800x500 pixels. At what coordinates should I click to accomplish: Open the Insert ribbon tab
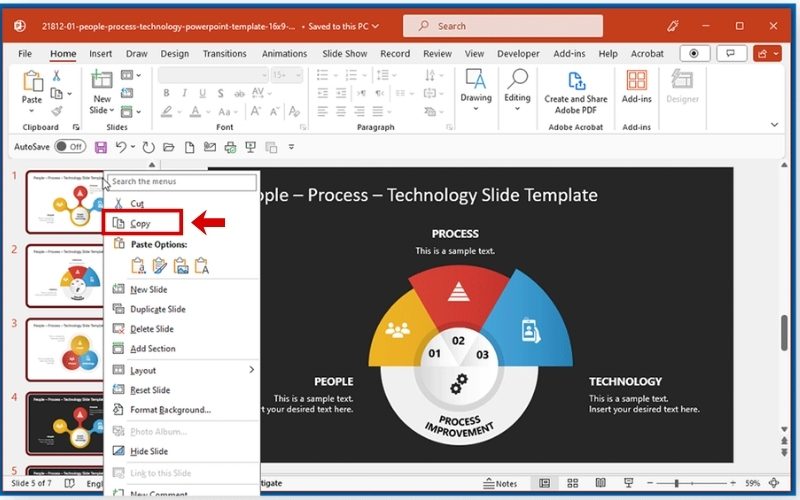(101, 54)
